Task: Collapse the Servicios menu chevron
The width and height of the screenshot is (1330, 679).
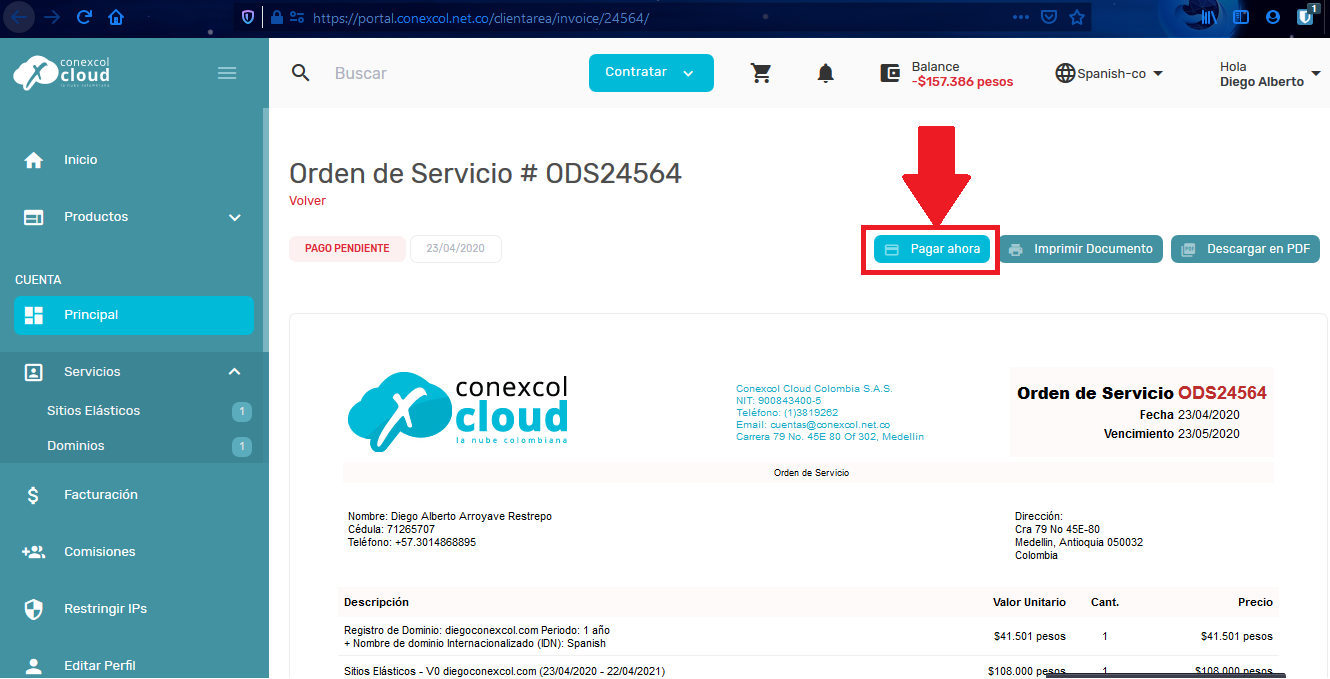Action: coord(234,372)
